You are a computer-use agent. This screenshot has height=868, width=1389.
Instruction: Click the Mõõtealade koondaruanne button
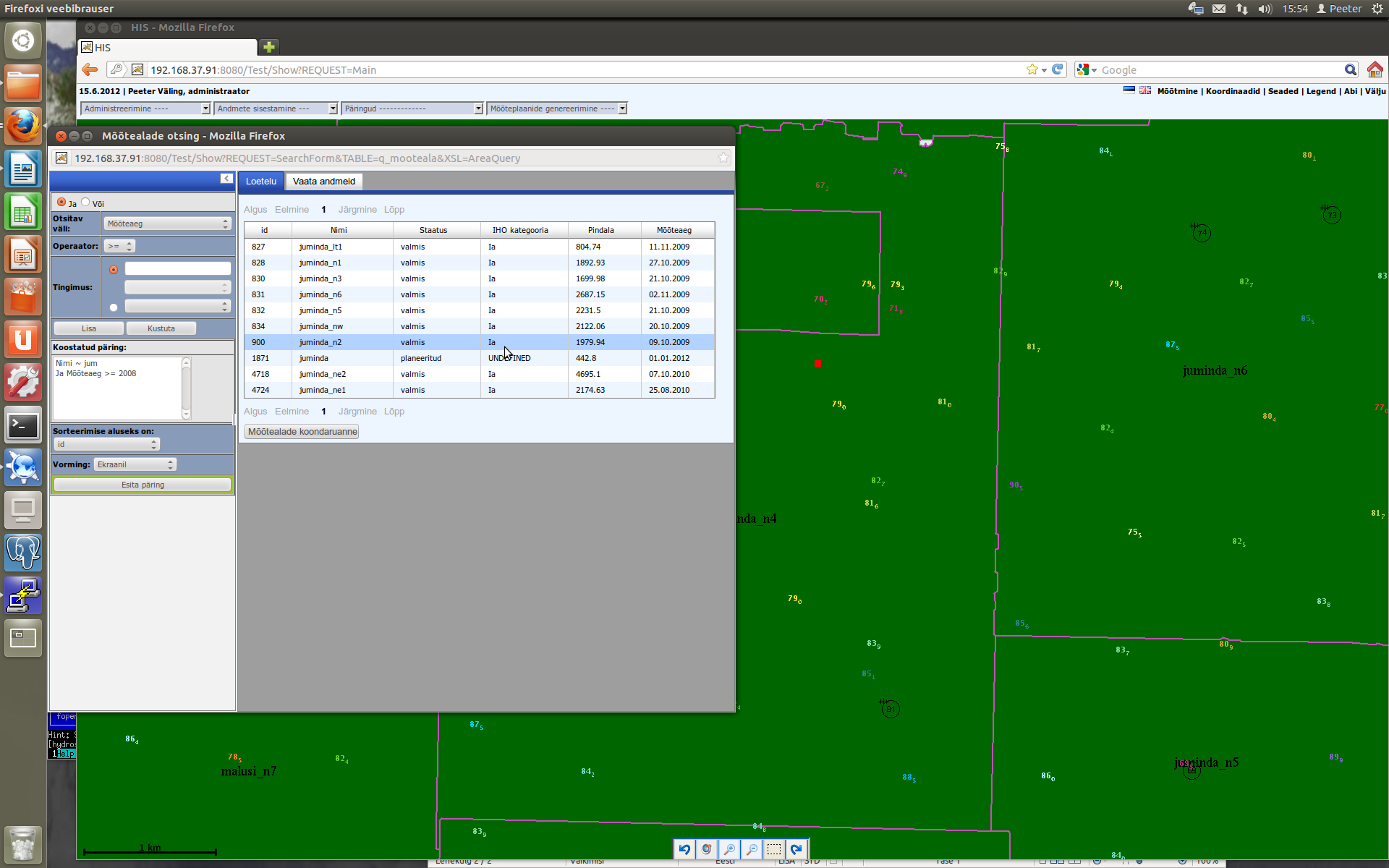[x=302, y=432]
